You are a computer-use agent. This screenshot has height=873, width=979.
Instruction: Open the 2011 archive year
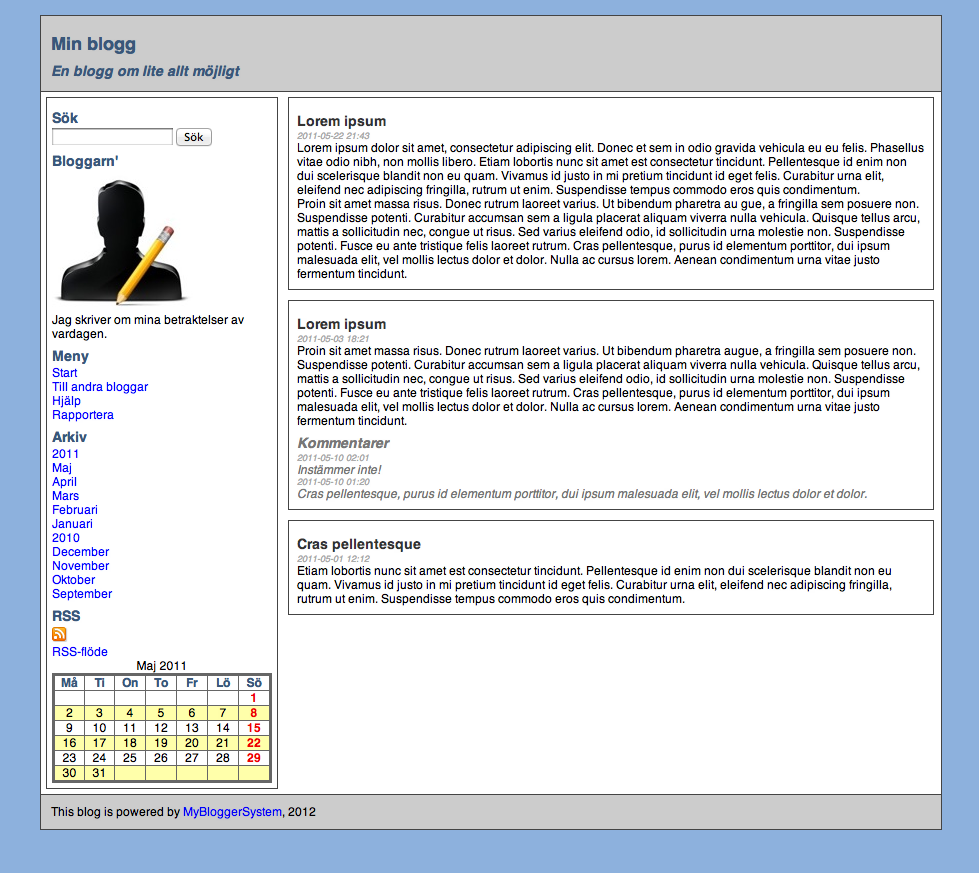(x=65, y=454)
